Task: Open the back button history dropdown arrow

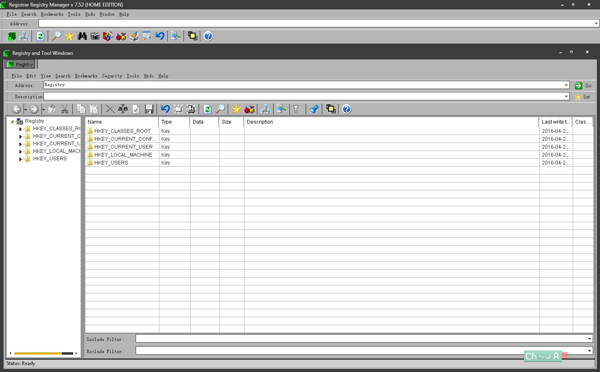Action: click(x=25, y=110)
